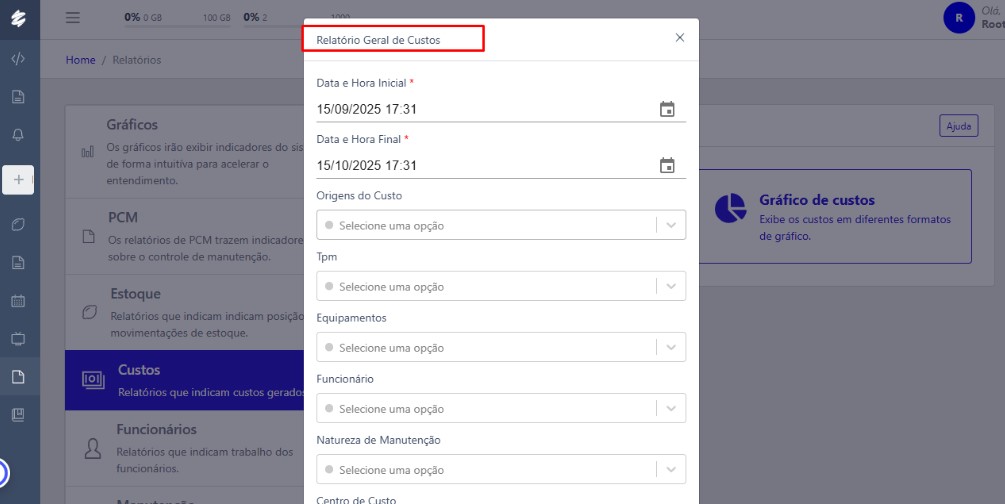
Task: Expand the Natureza de Manutenção dropdown
Action: pos(671,470)
